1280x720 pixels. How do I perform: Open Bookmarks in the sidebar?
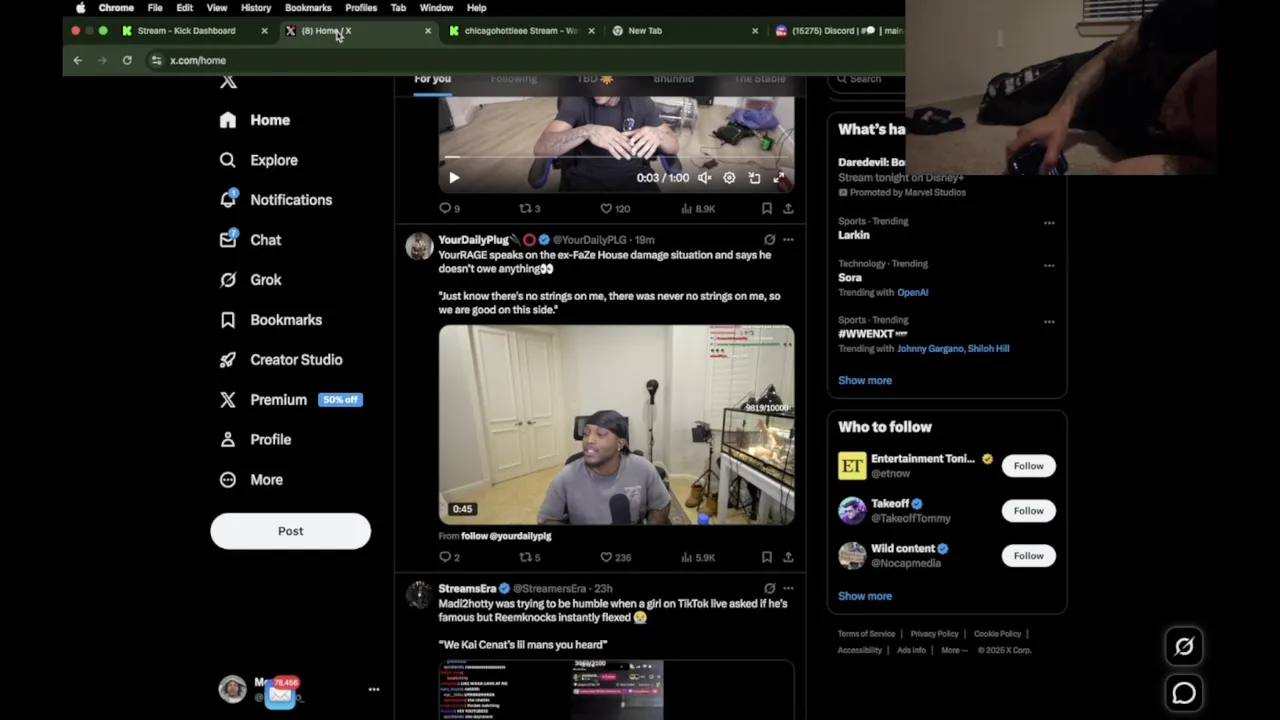(272, 320)
